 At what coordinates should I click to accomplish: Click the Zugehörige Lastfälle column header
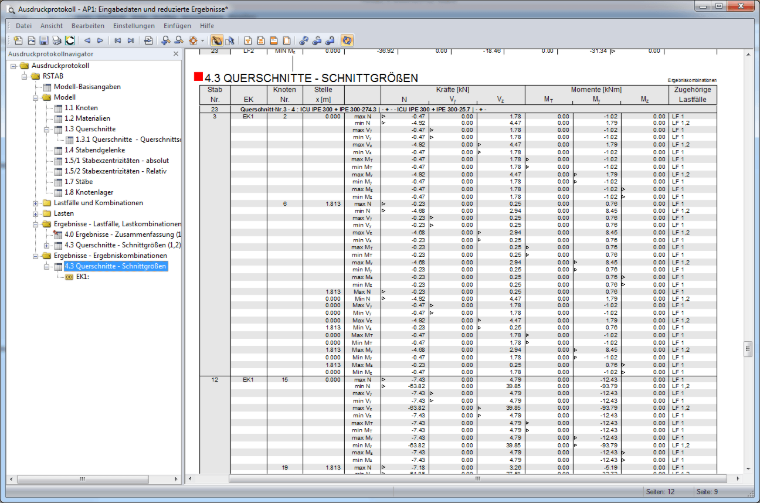[x=693, y=94]
